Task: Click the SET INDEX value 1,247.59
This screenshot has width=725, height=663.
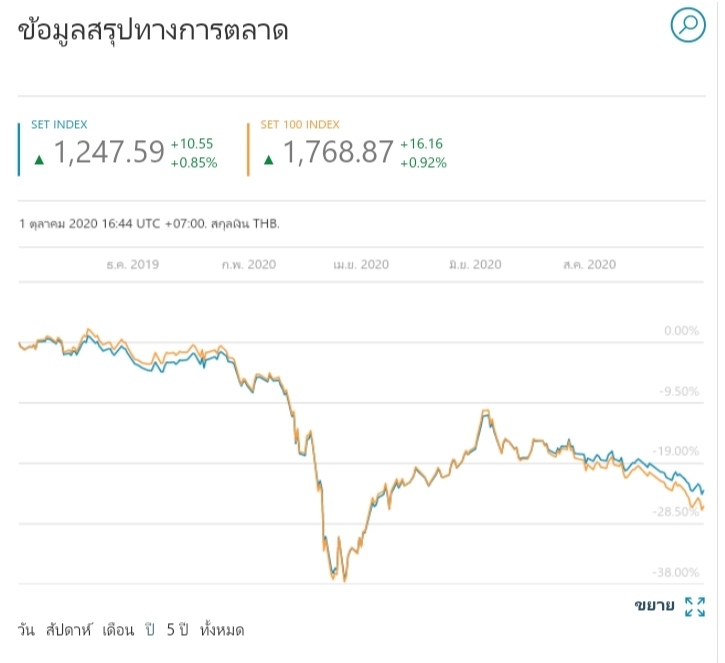Action: 108,153
